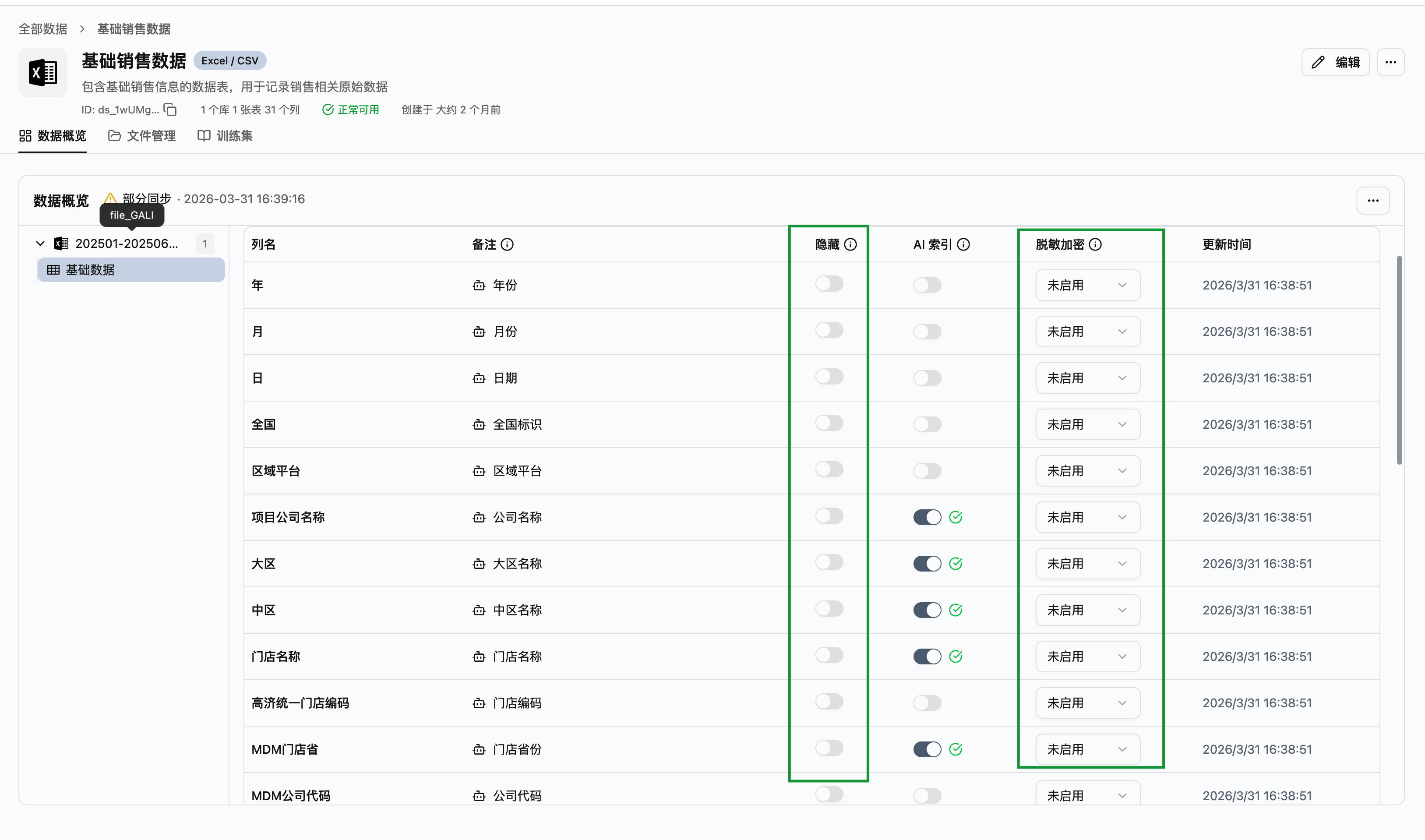The height and width of the screenshot is (840, 1425).
Task: Click robot icon in 全国标识 remark
Action: pyautogui.click(x=479, y=424)
